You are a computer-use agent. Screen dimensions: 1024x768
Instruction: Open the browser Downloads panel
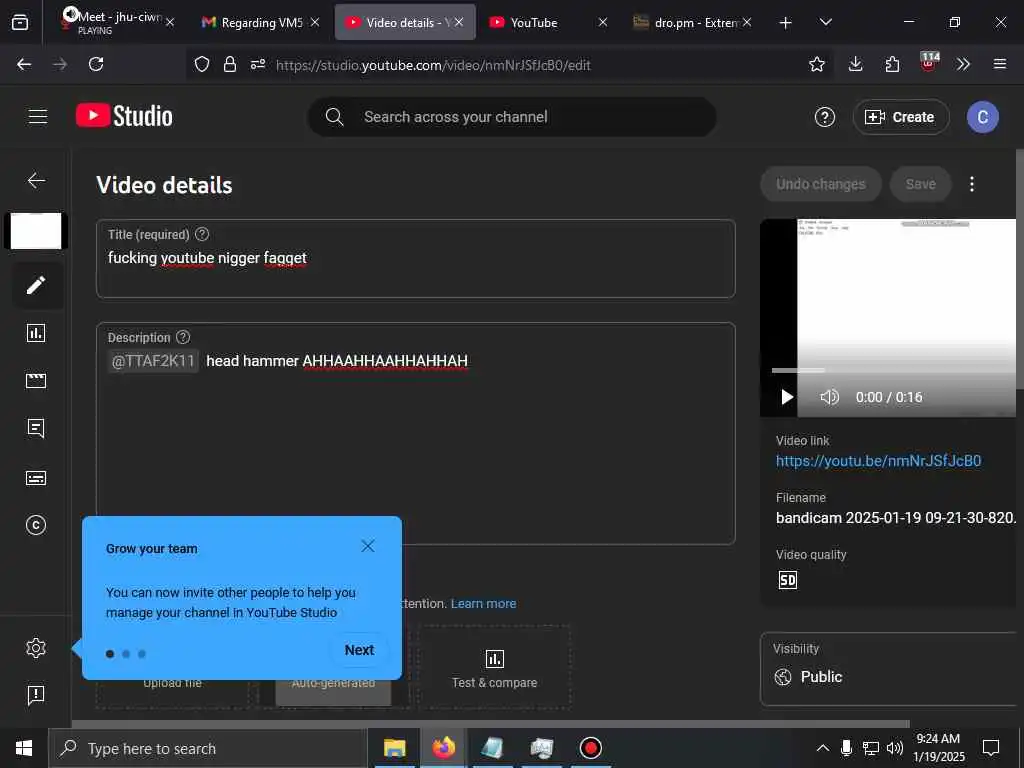[856, 64]
